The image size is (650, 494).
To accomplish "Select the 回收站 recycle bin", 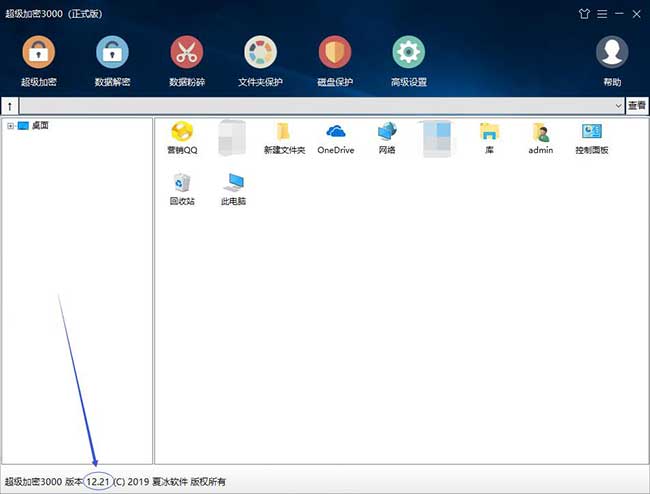I will point(182,189).
